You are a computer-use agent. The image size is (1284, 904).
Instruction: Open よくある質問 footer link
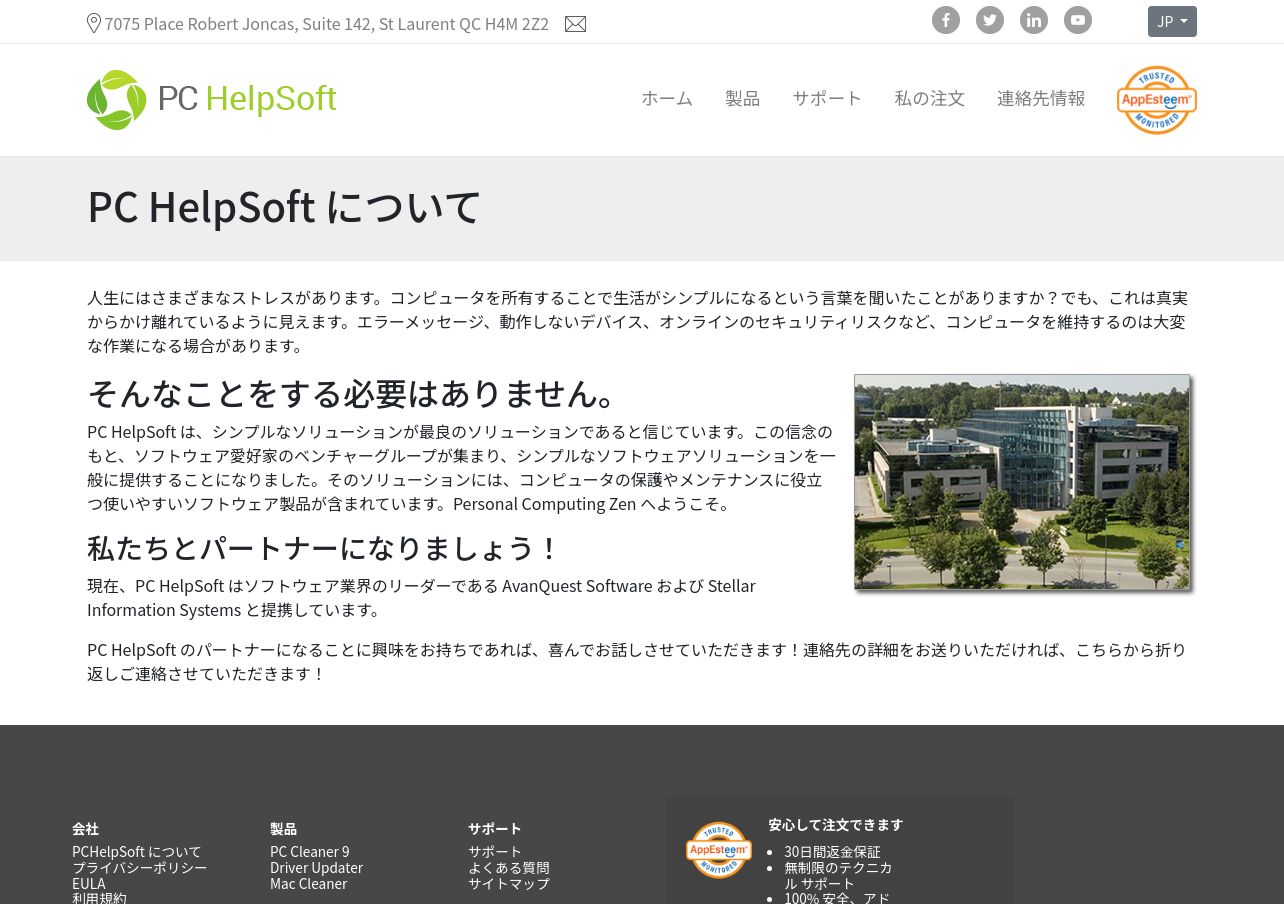click(x=509, y=868)
